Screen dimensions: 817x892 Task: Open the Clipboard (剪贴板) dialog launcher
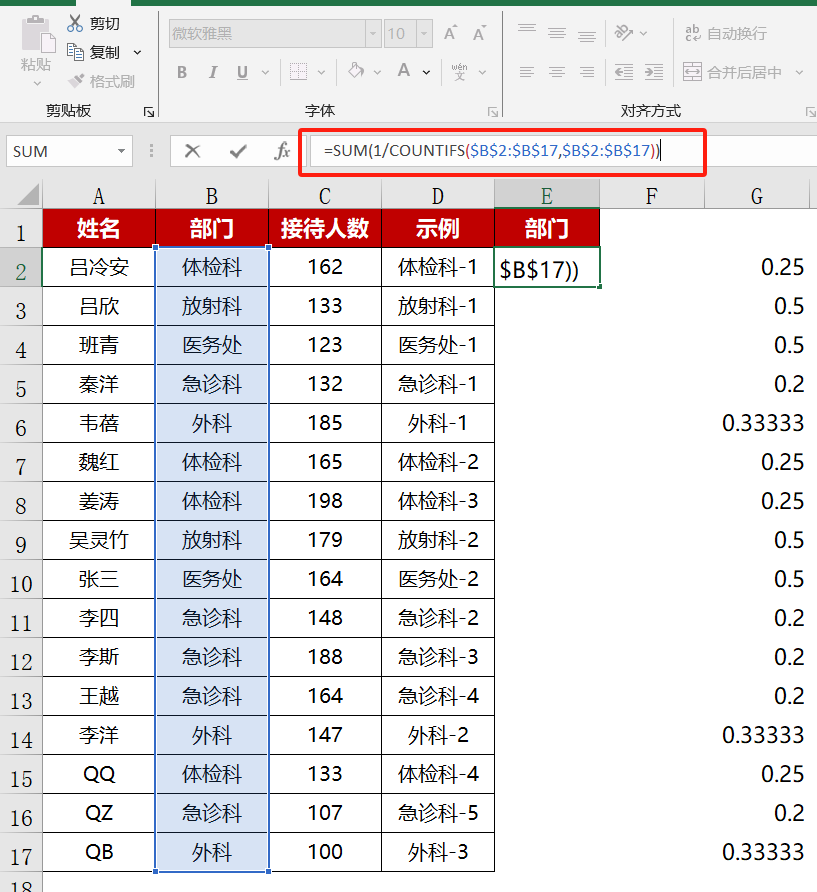coord(149,112)
